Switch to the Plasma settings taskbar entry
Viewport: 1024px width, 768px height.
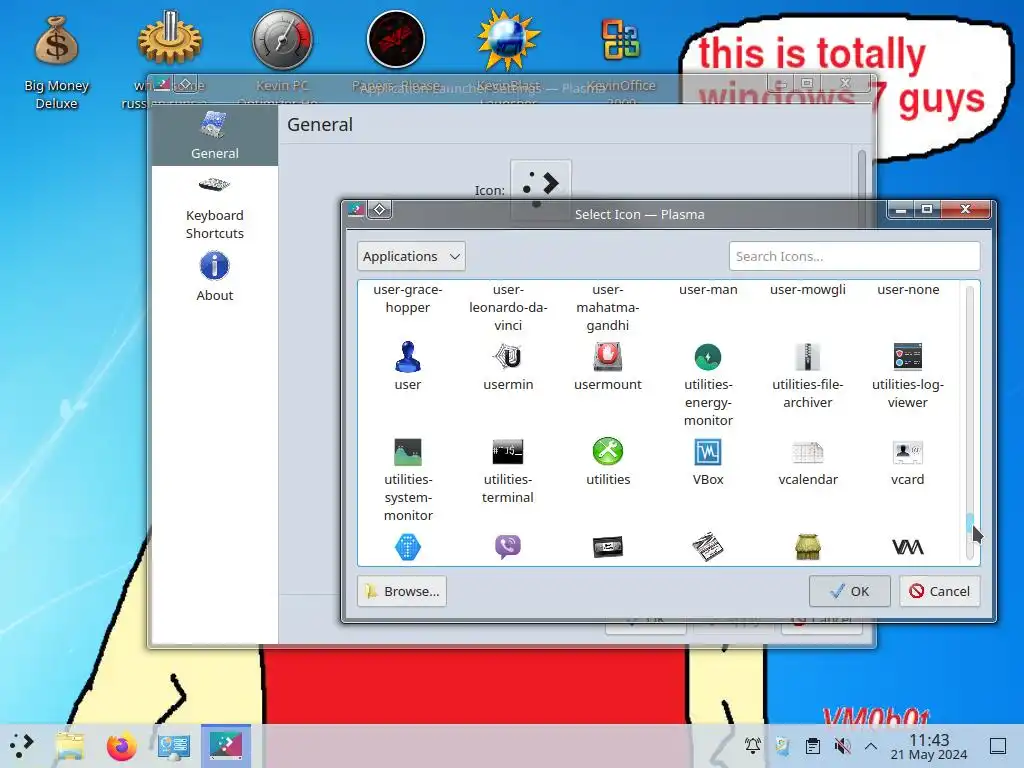[x=225, y=745]
